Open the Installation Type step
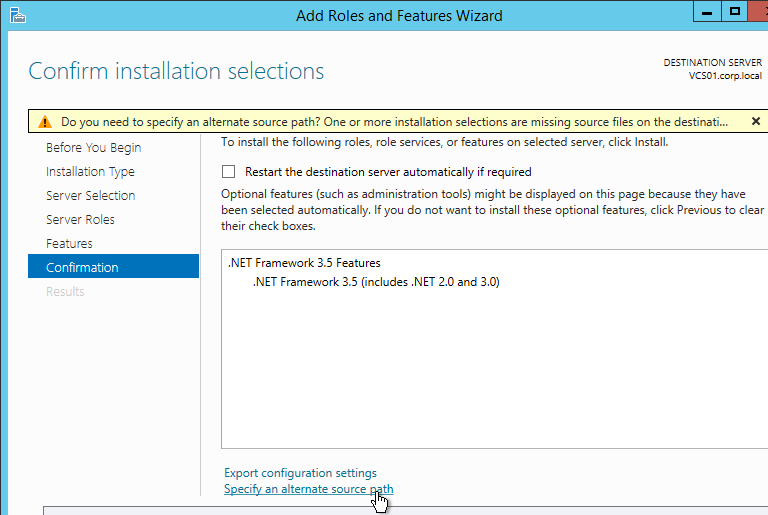The image size is (768, 515). pos(90,172)
